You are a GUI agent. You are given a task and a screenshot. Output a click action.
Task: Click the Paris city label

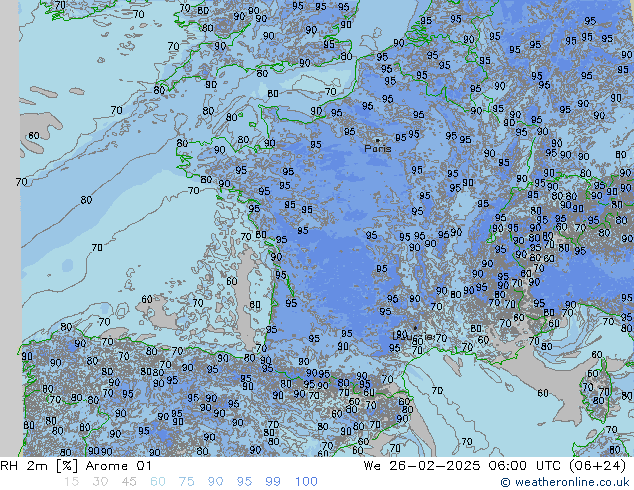pos(378,149)
